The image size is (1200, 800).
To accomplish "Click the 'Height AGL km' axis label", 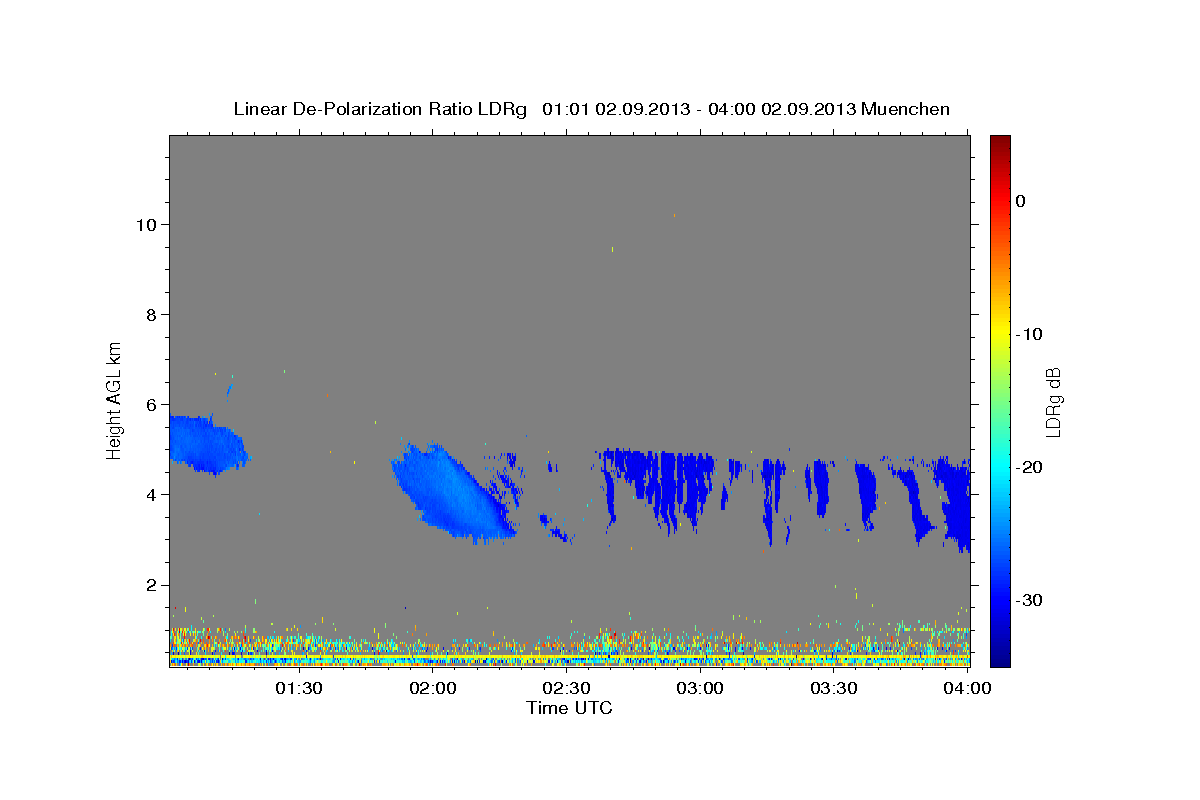I will (115, 399).
